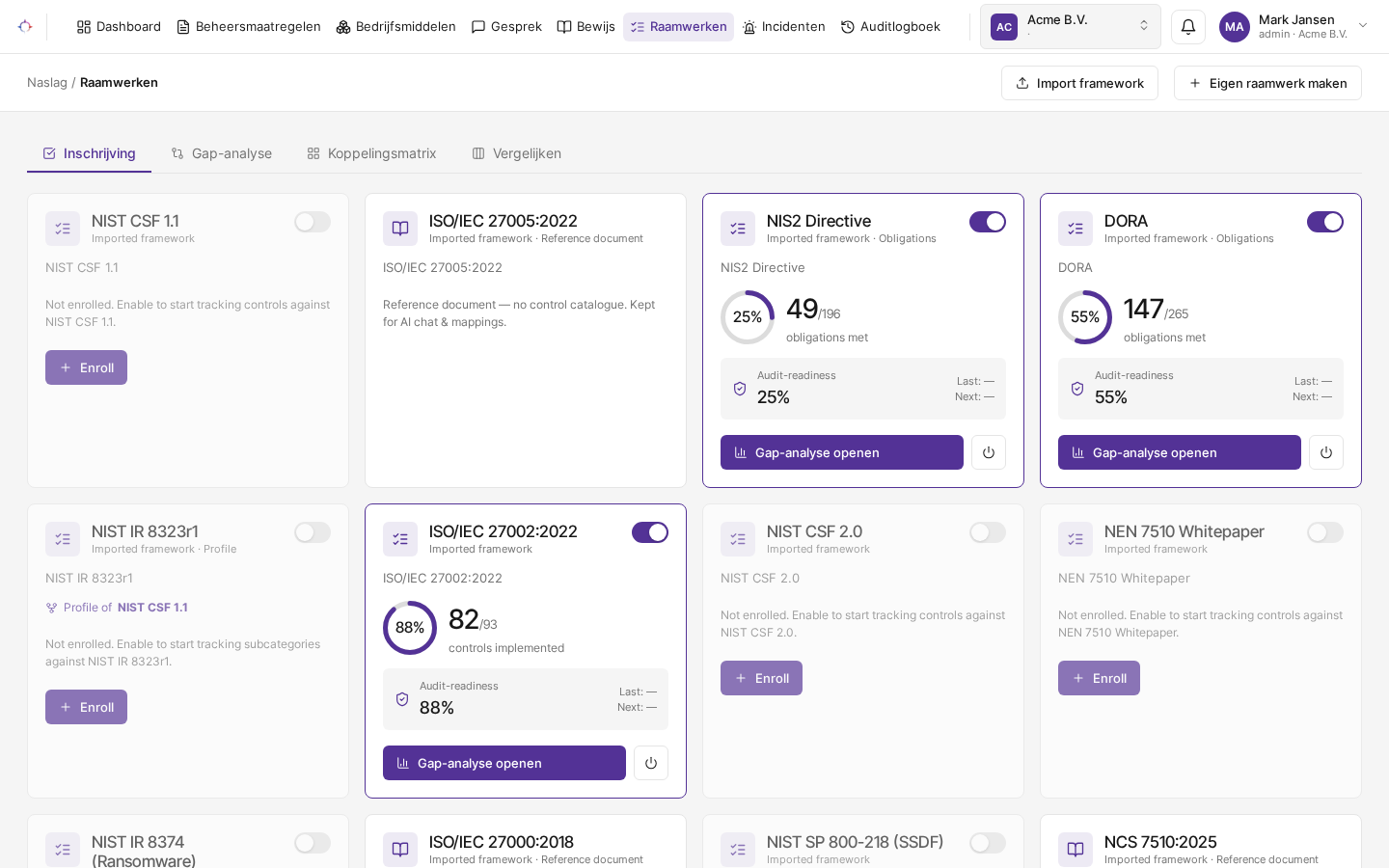Click the app logo in top-left corner
Screen dimensions: 1389x868
click(25, 27)
